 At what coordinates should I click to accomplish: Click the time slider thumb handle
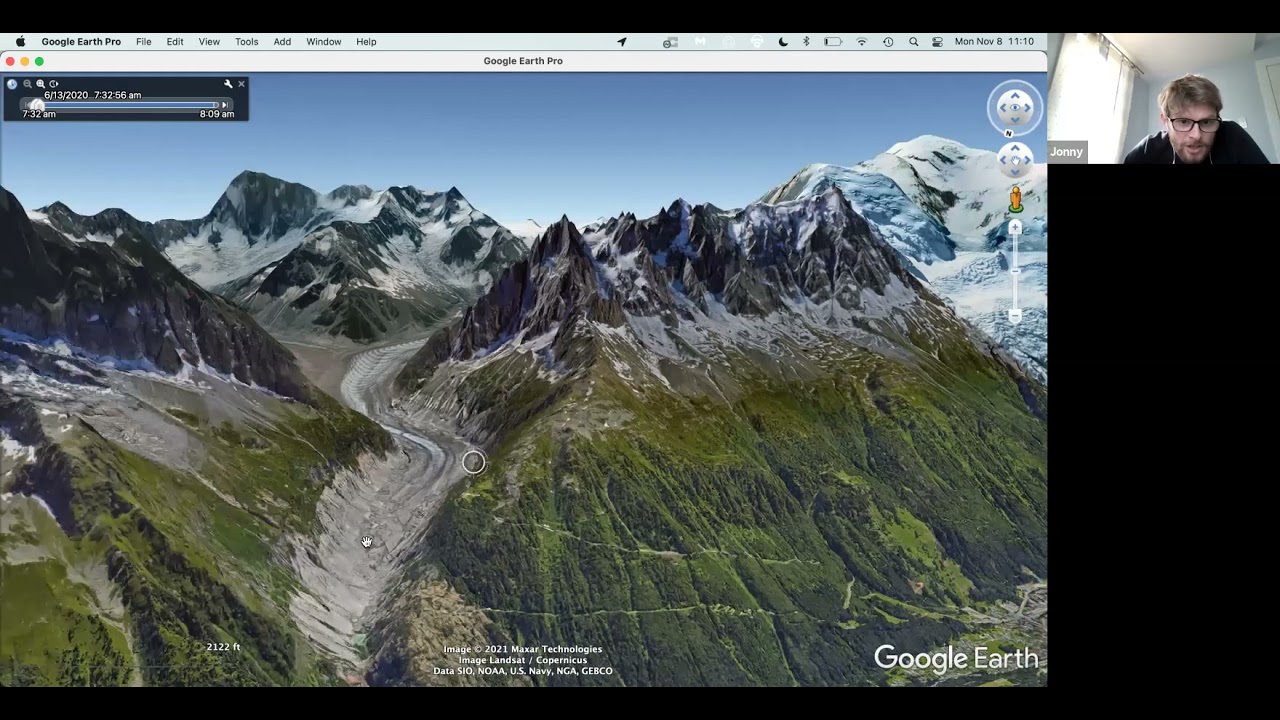pos(38,105)
